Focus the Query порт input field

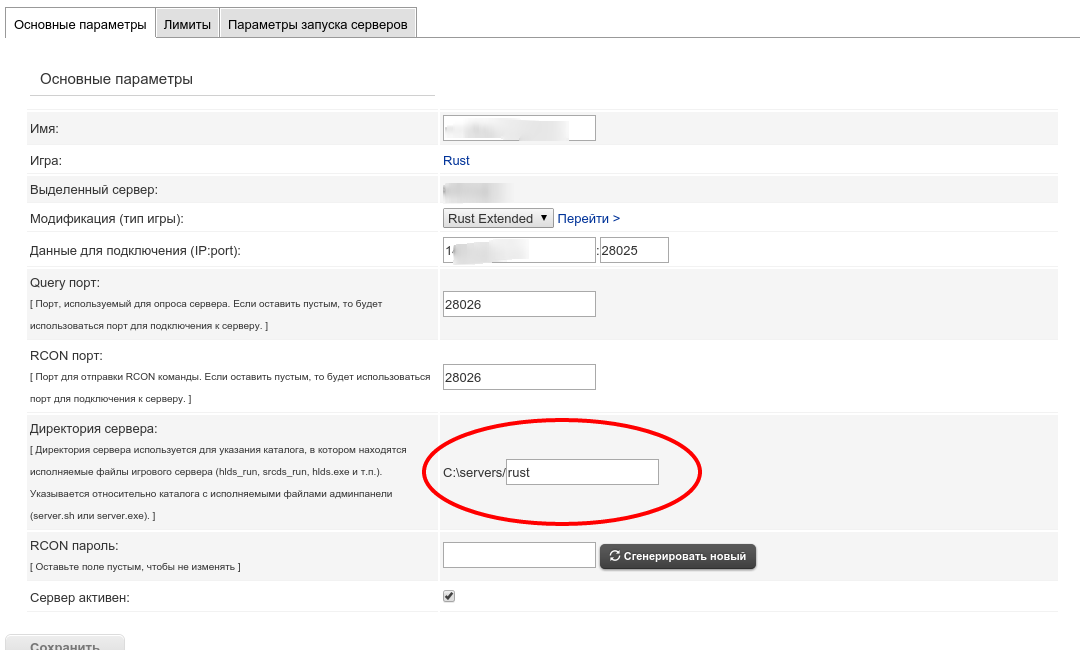click(x=519, y=304)
